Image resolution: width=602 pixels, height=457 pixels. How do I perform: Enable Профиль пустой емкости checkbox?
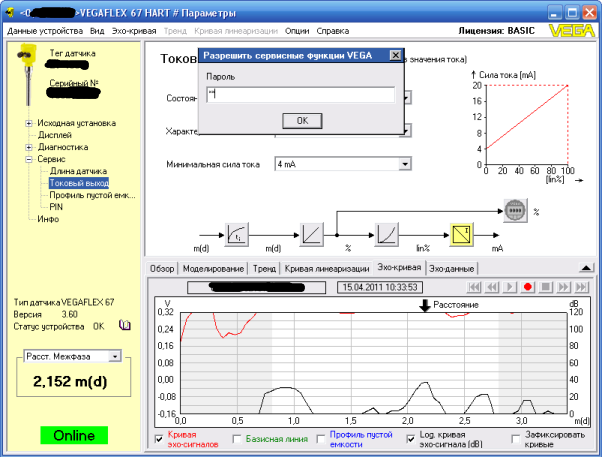(x=321, y=439)
